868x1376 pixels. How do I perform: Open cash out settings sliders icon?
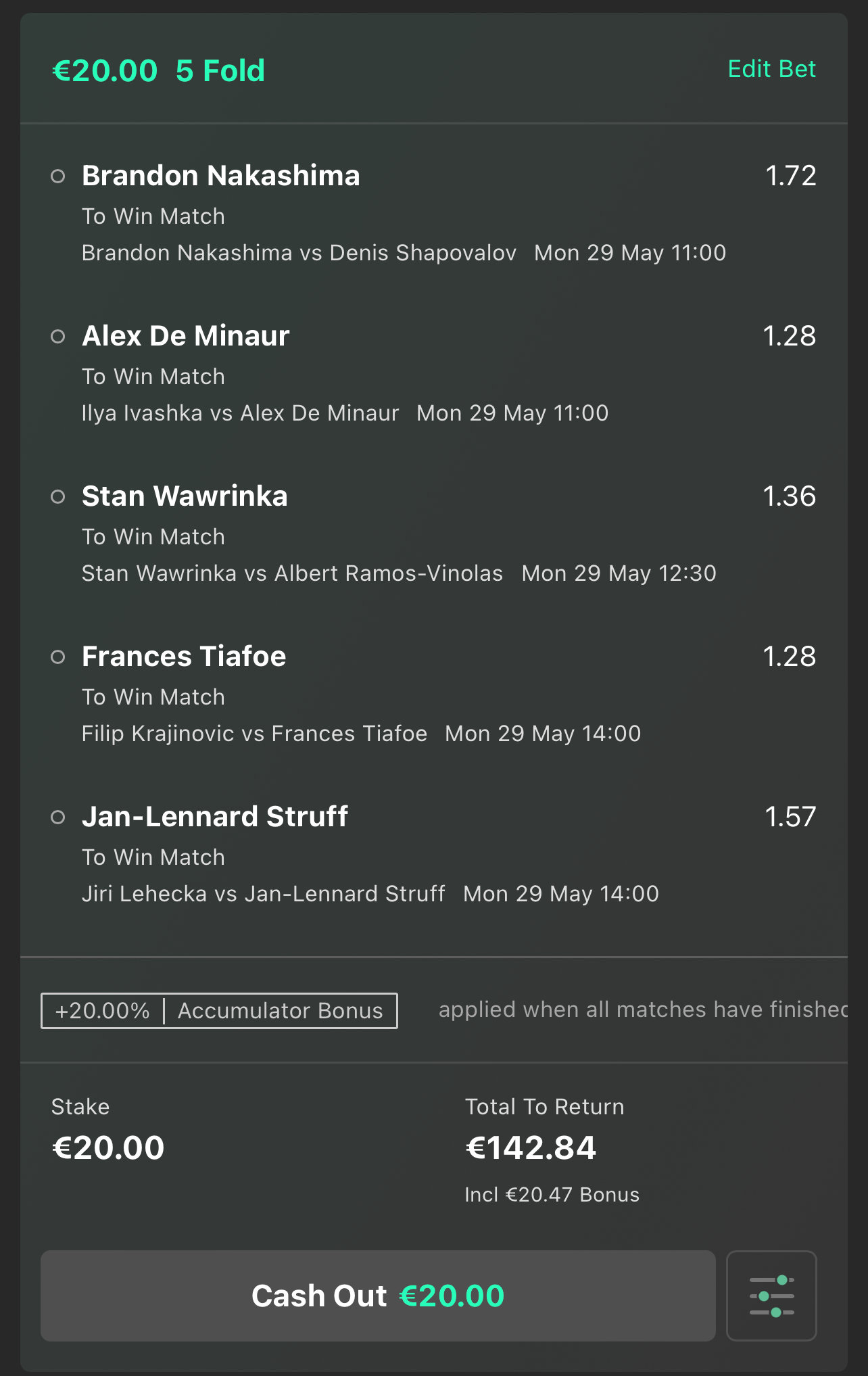pyautogui.click(x=771, y=1296)
